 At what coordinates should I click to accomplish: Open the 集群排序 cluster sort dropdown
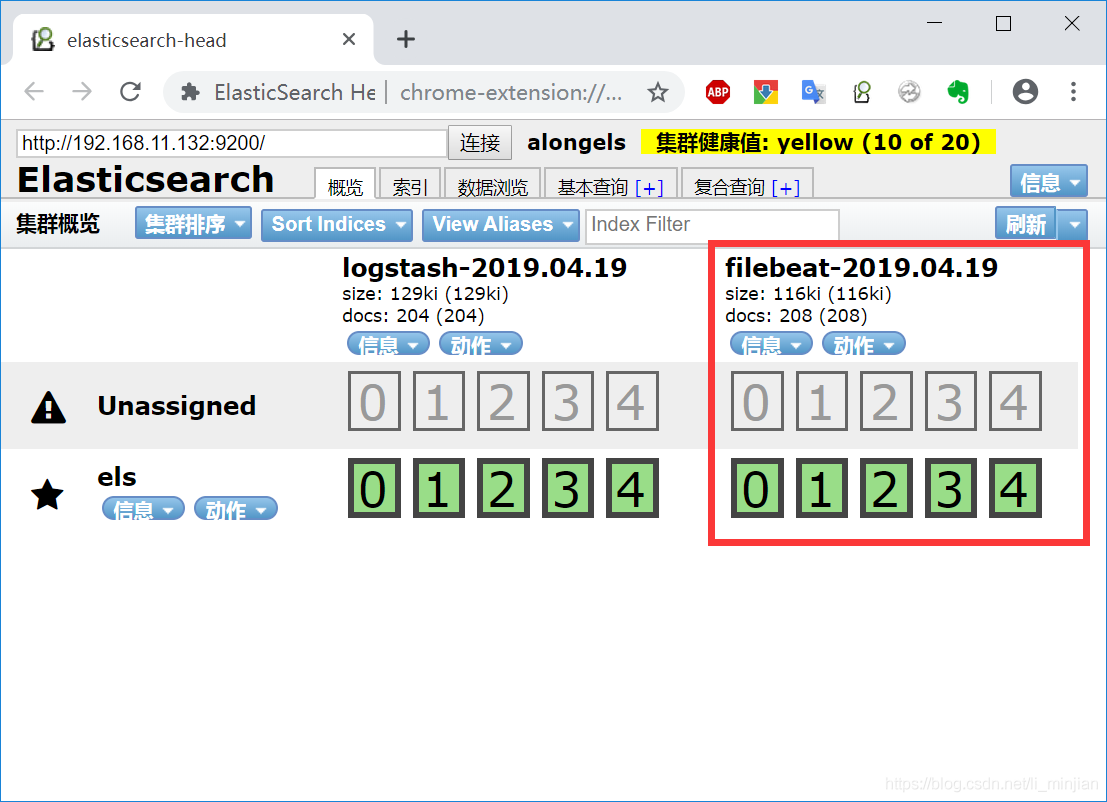click(x=193, y=224)
